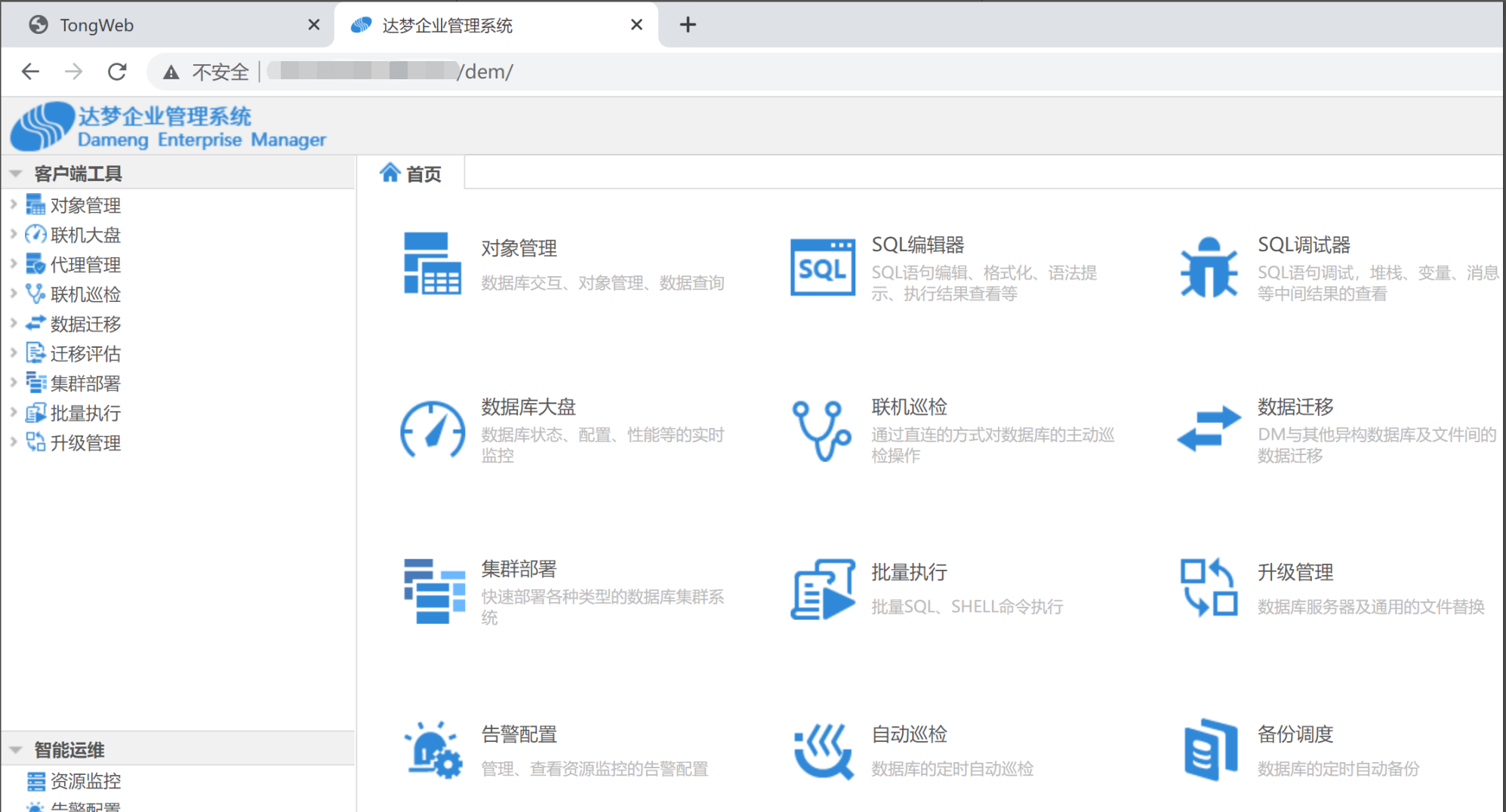Reload the page
Screen dimensions: 1506x812
[117, 72]
